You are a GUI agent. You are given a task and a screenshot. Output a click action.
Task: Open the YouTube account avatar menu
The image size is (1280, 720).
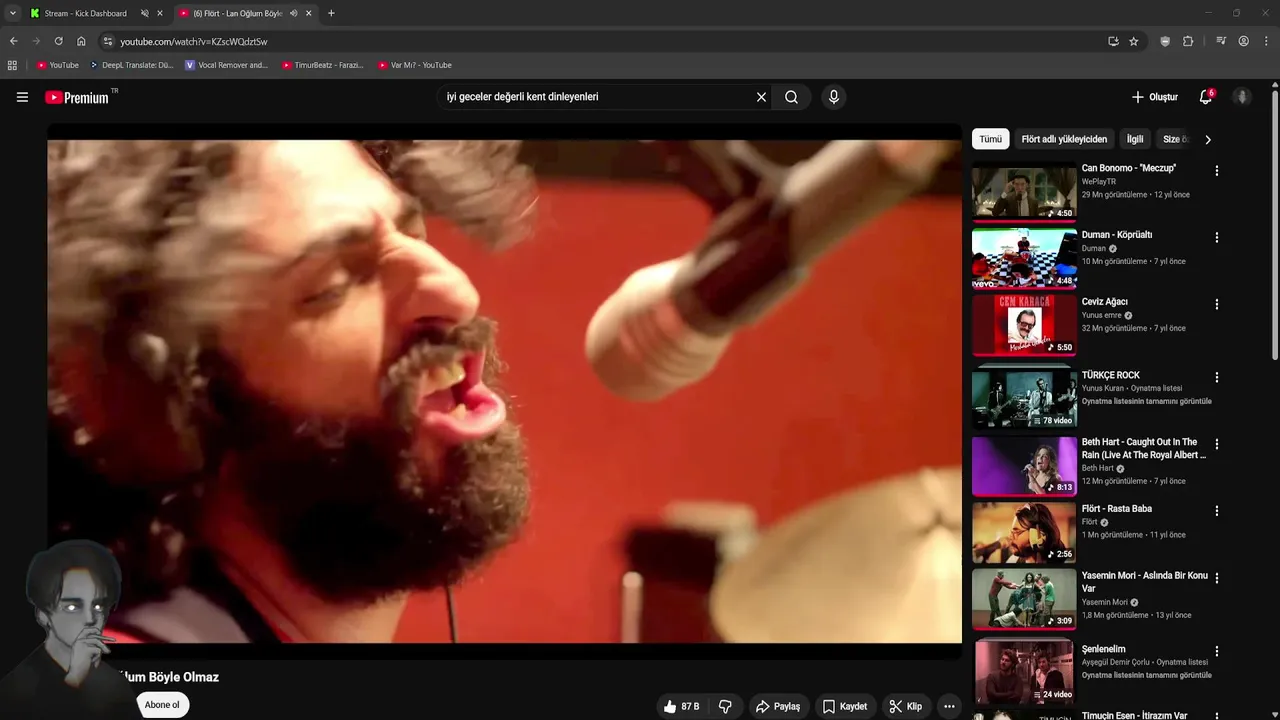click(x=1242, y=97)
